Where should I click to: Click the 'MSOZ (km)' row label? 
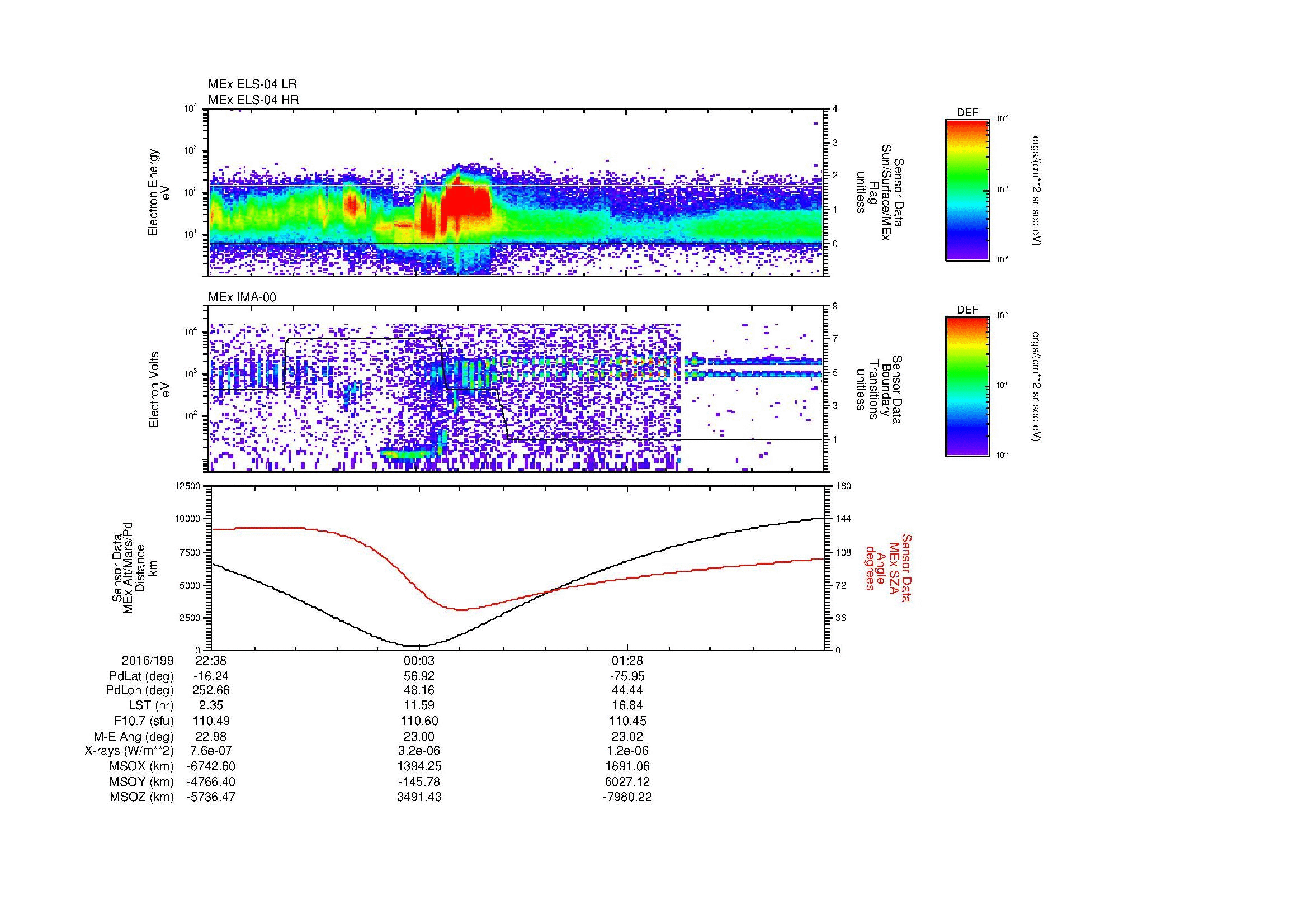coord(141,797)
